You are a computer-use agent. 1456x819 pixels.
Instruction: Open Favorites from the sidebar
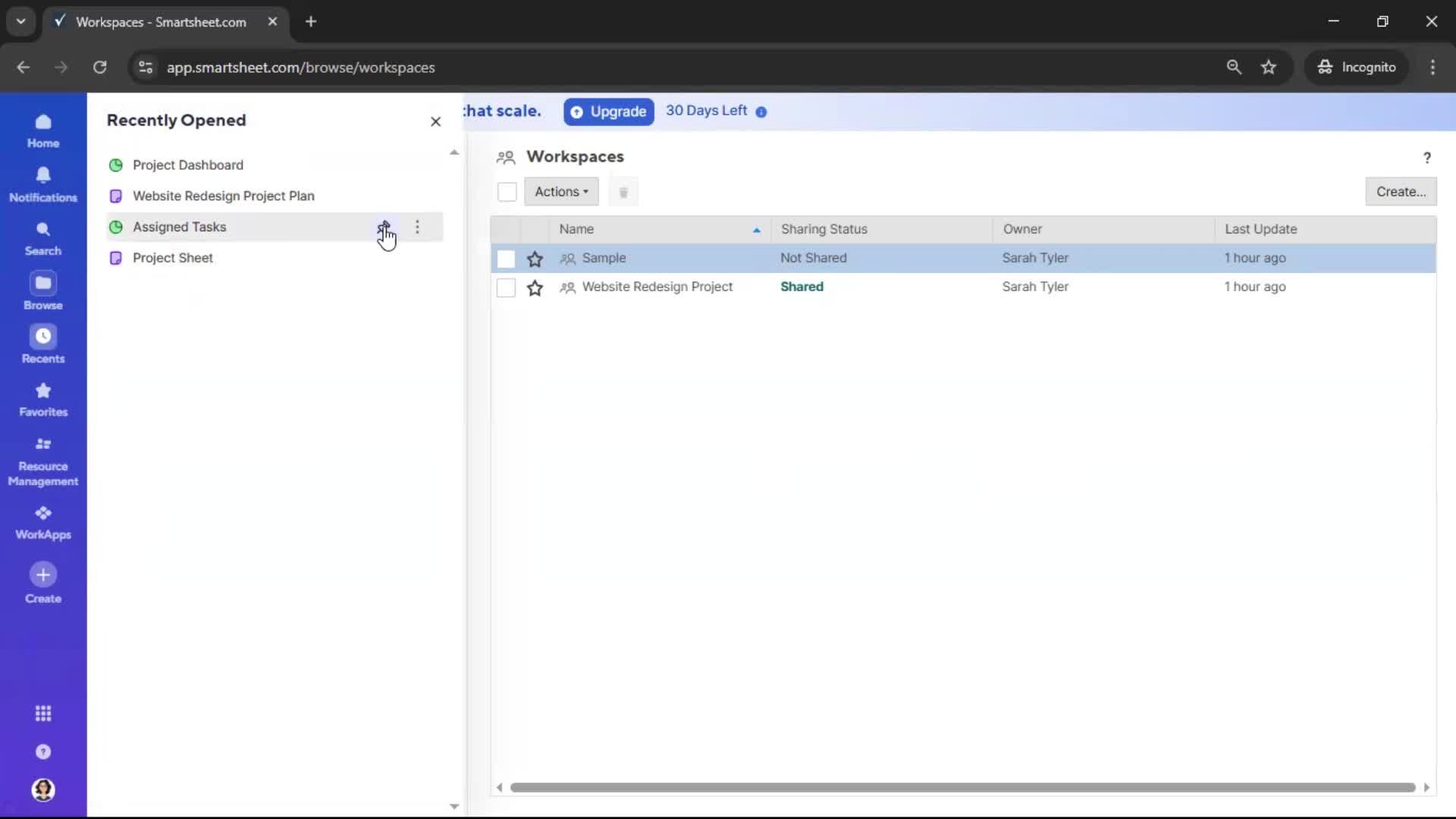tap(43, 399)
